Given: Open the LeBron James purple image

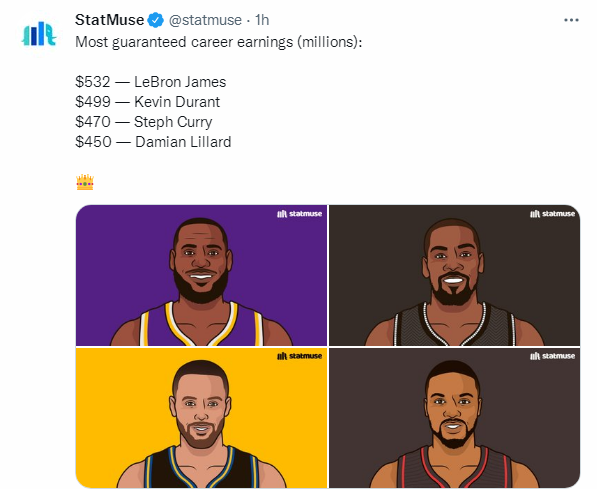Looking at the screenshot, I should (x=201, y=275).
